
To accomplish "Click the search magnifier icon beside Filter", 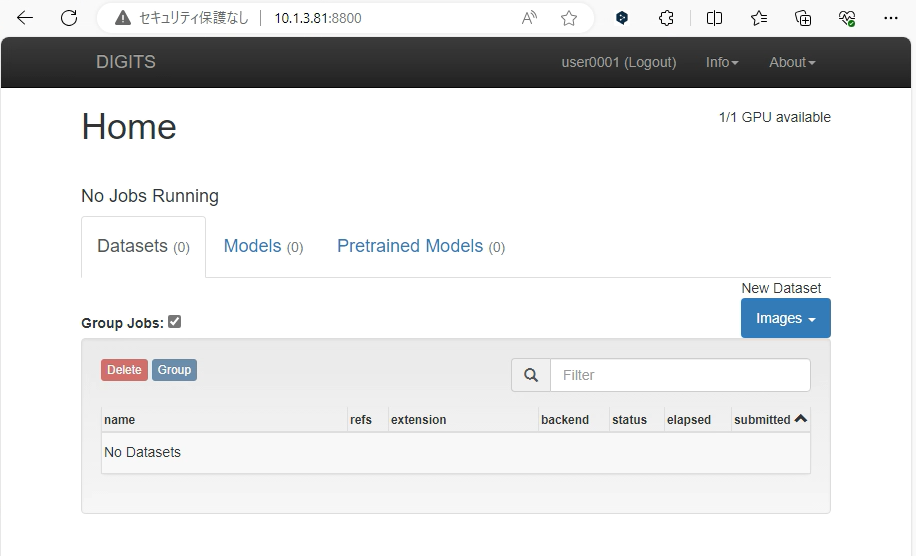I will tap(531, 375).
